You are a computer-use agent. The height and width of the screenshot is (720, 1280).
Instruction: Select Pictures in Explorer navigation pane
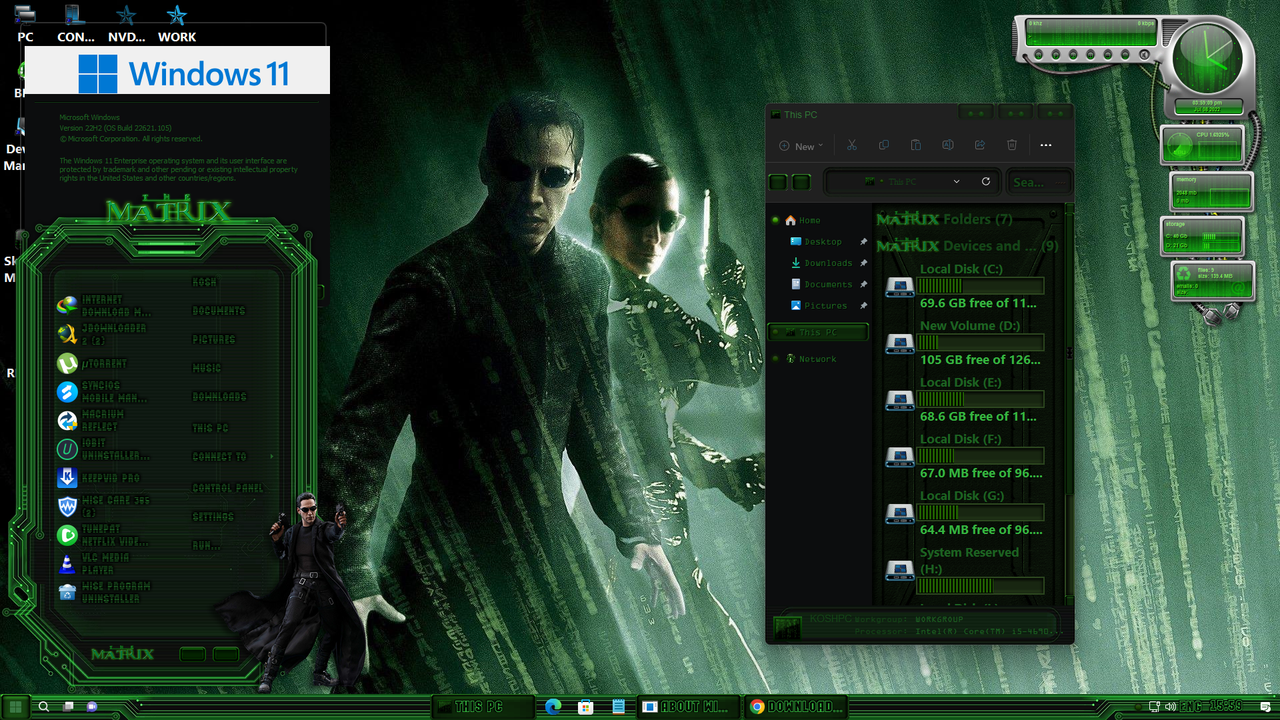tap(823, 305)
